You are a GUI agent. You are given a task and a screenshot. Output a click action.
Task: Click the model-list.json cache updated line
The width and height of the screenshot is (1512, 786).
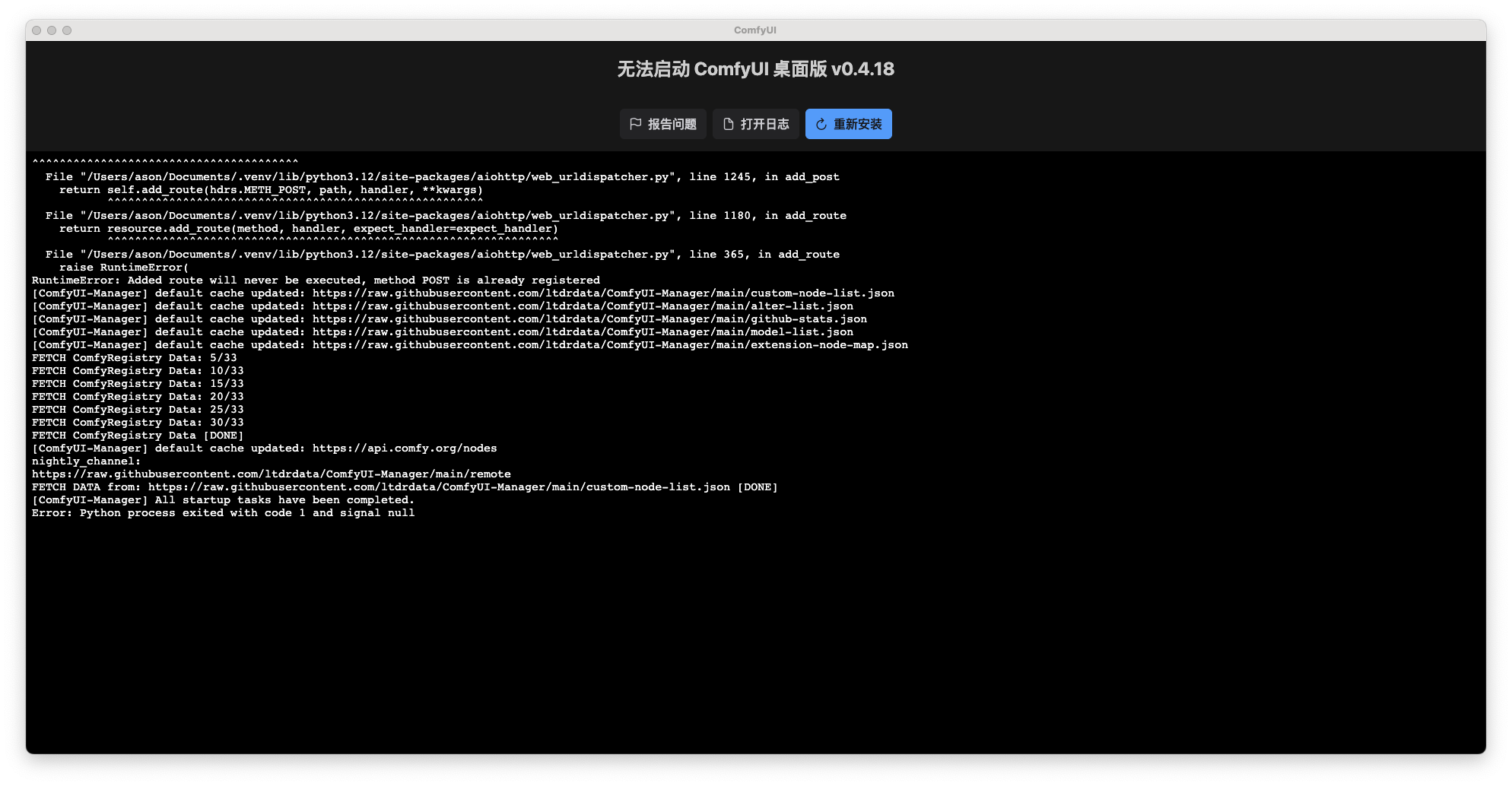[x=443, y=332]
